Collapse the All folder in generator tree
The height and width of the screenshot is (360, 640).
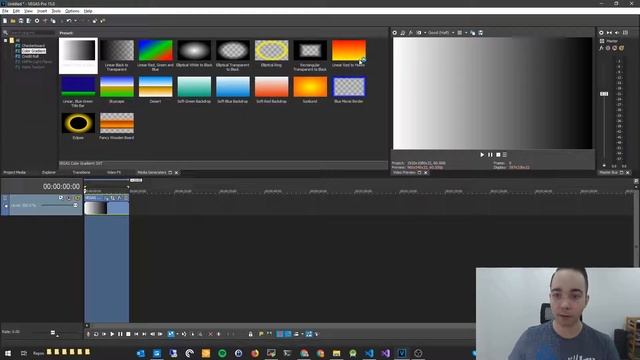pyautogui.click(x=5, y=40)
